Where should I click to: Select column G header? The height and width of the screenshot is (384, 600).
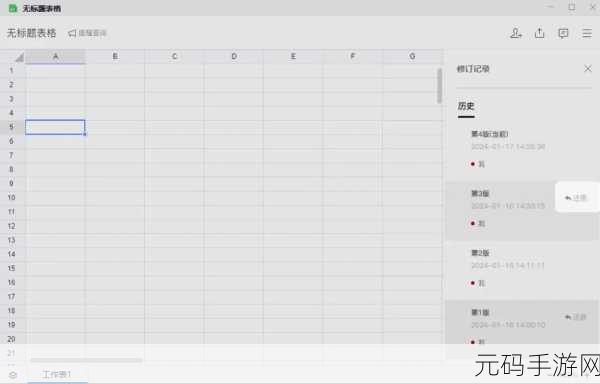coord(412,57)
